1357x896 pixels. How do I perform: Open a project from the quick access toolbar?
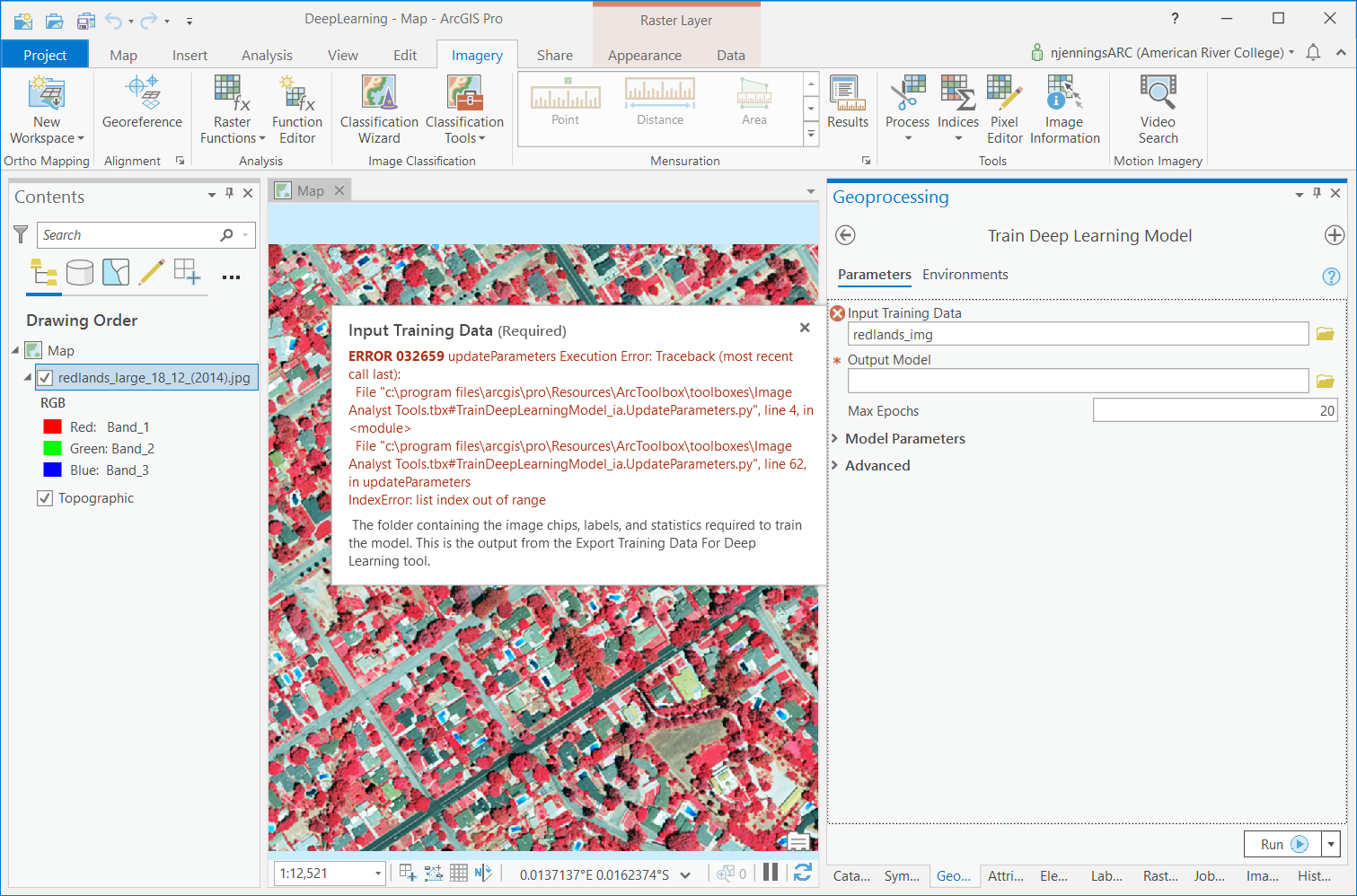(54, 20)
